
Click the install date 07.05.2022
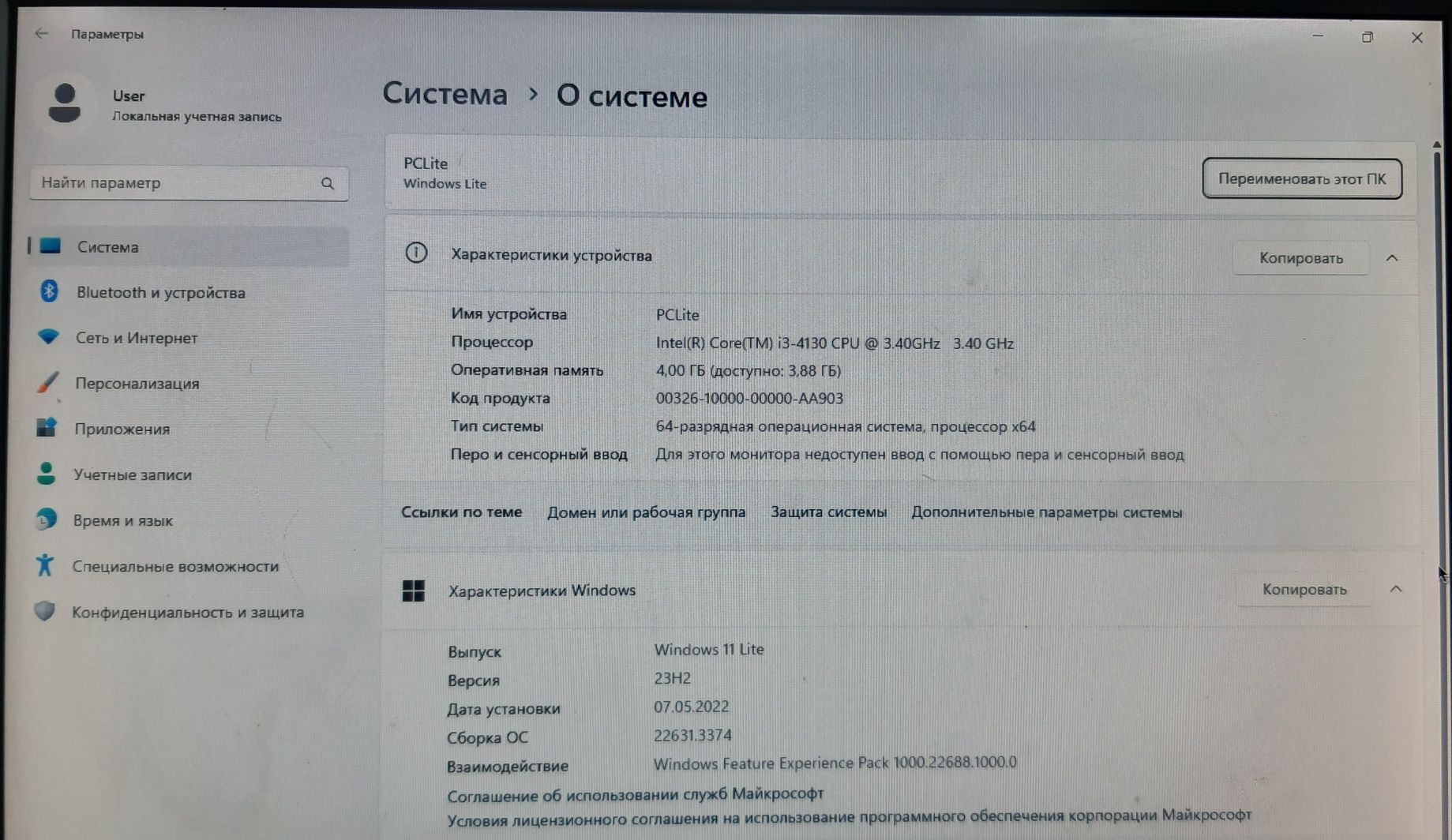[x=691, y=707]
